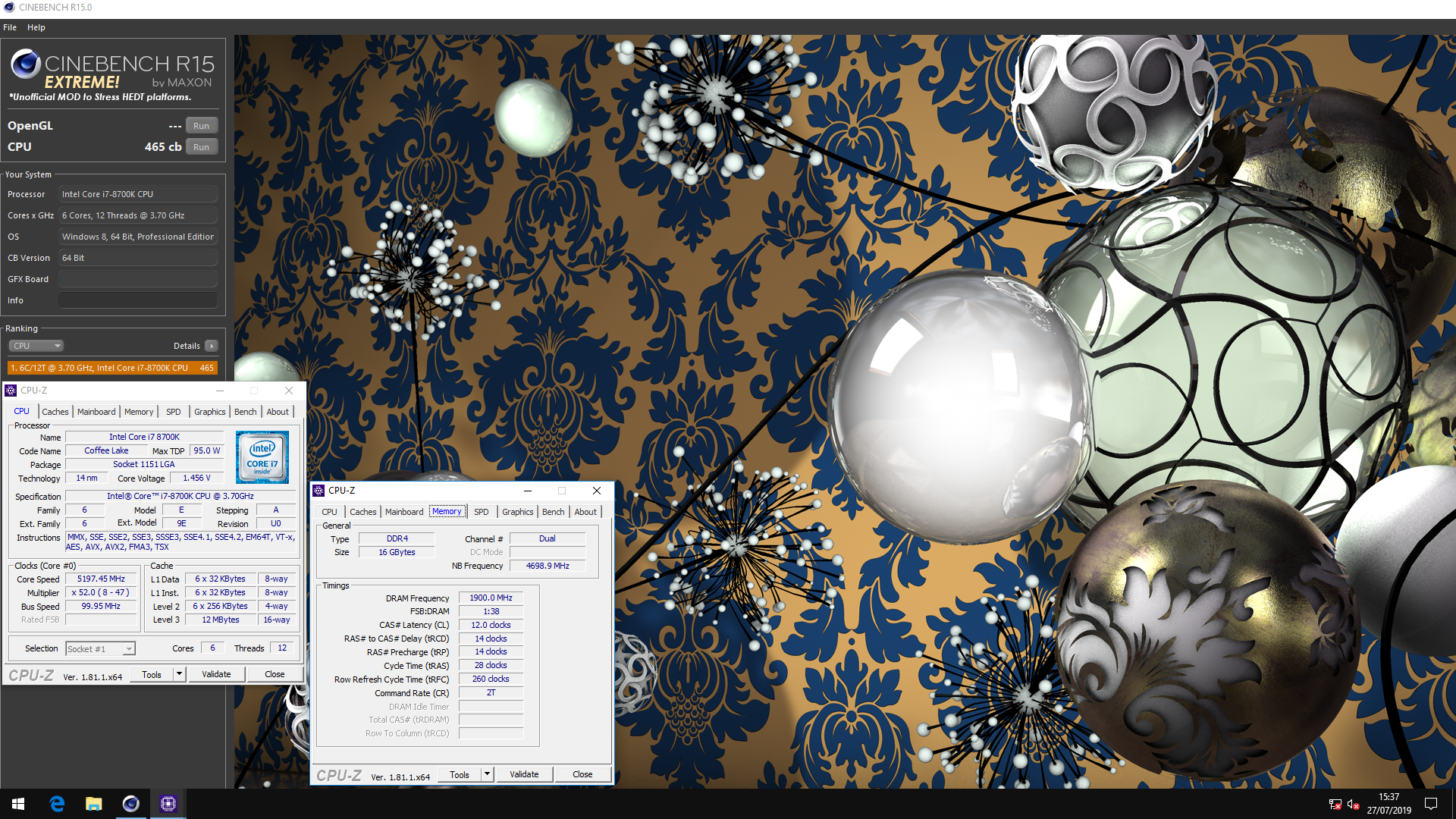Select CPU tab in left CPU-Z window
1456x819 pixels.
[22, 411]
